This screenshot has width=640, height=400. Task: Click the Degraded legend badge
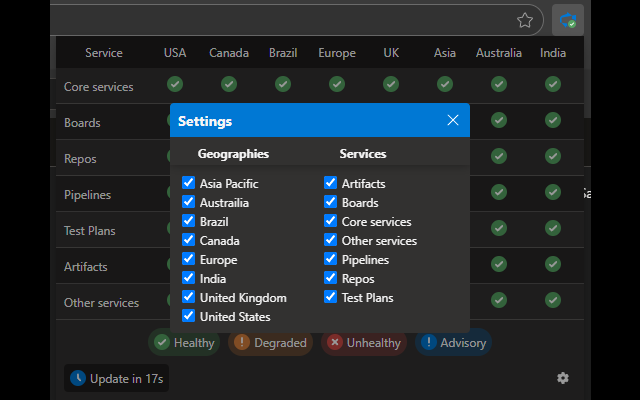coord(270,343)
